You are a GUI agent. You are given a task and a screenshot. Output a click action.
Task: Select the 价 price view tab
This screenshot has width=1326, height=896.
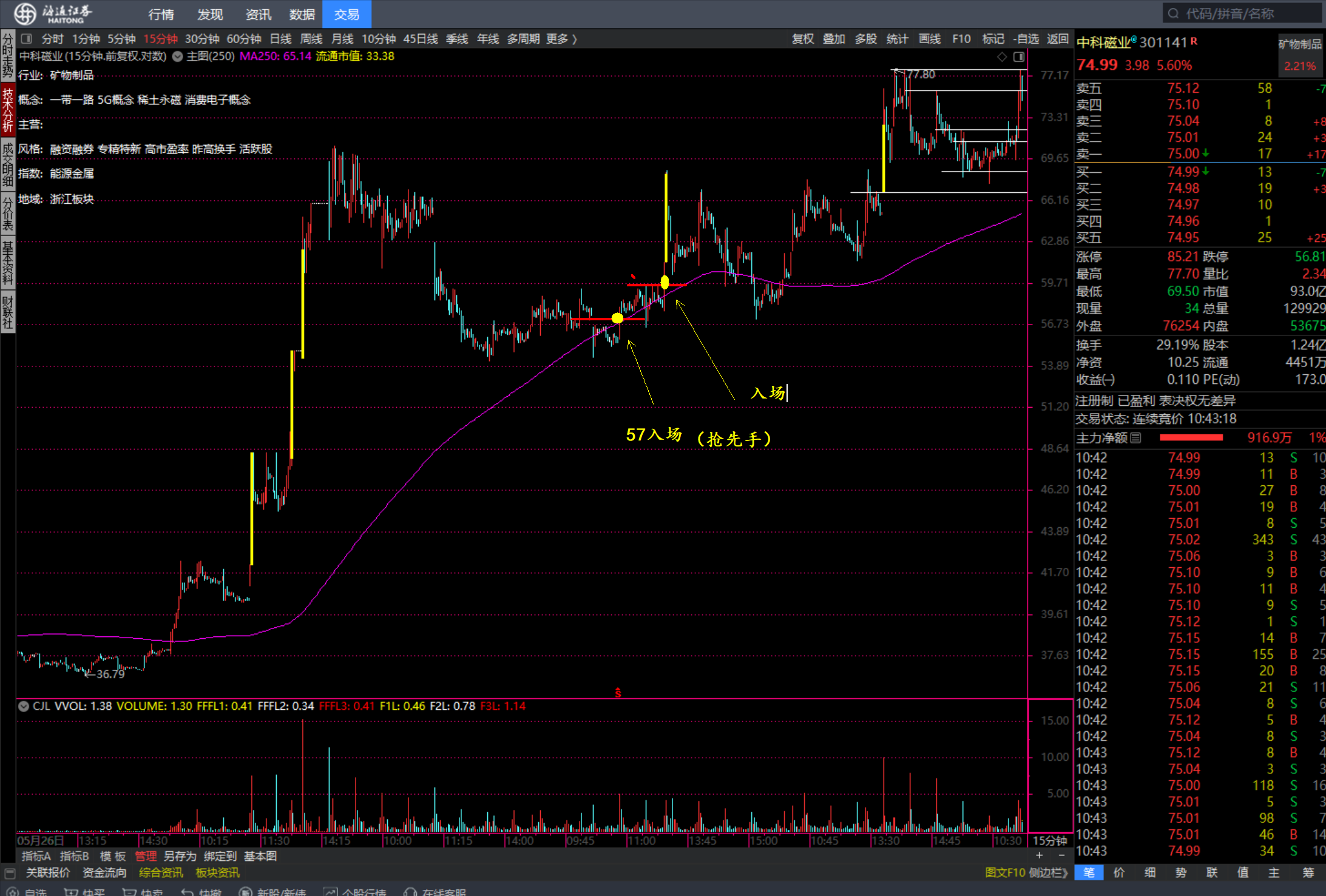point(1119,872)
